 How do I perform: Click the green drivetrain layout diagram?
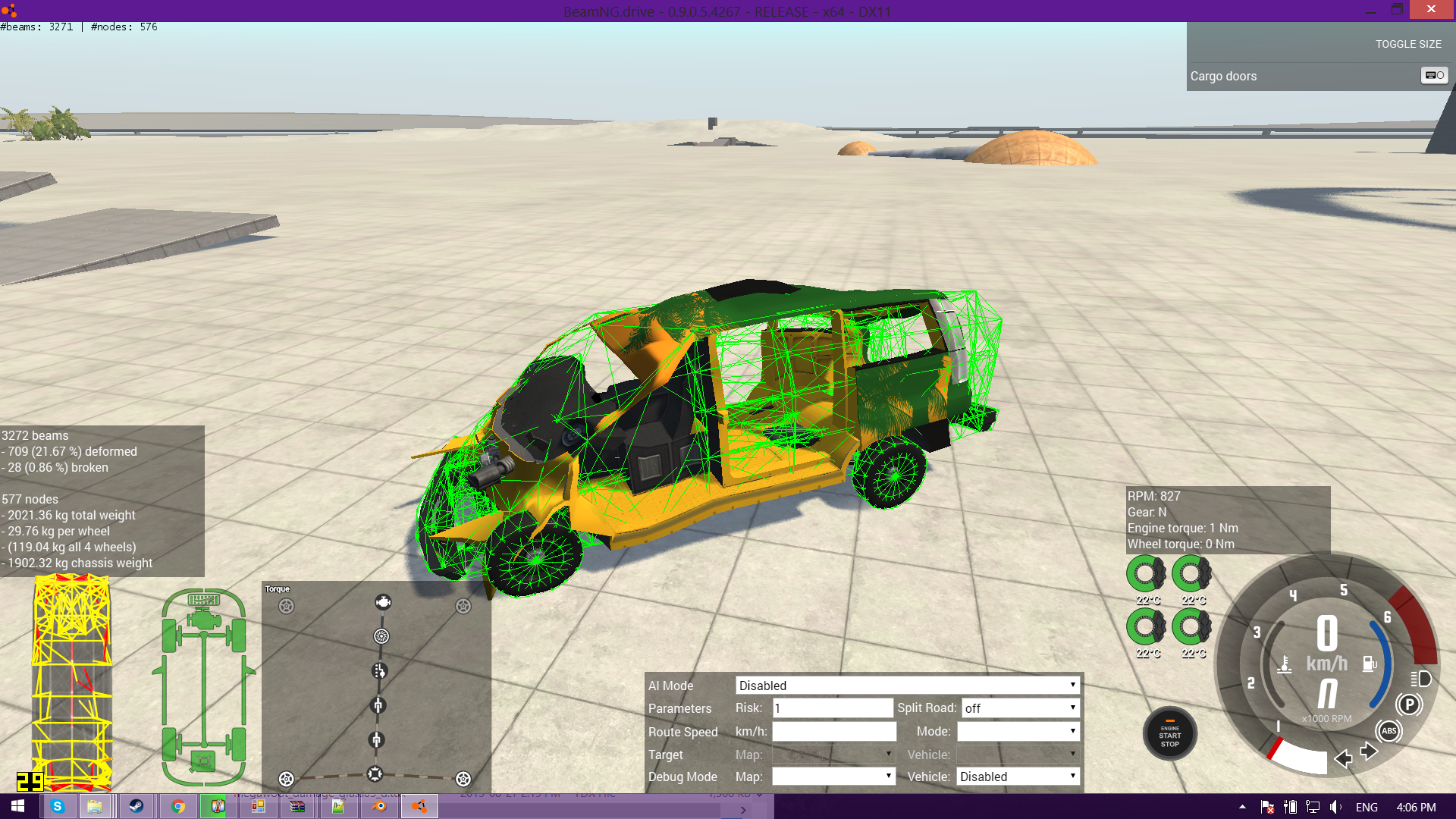pos(203,687)
